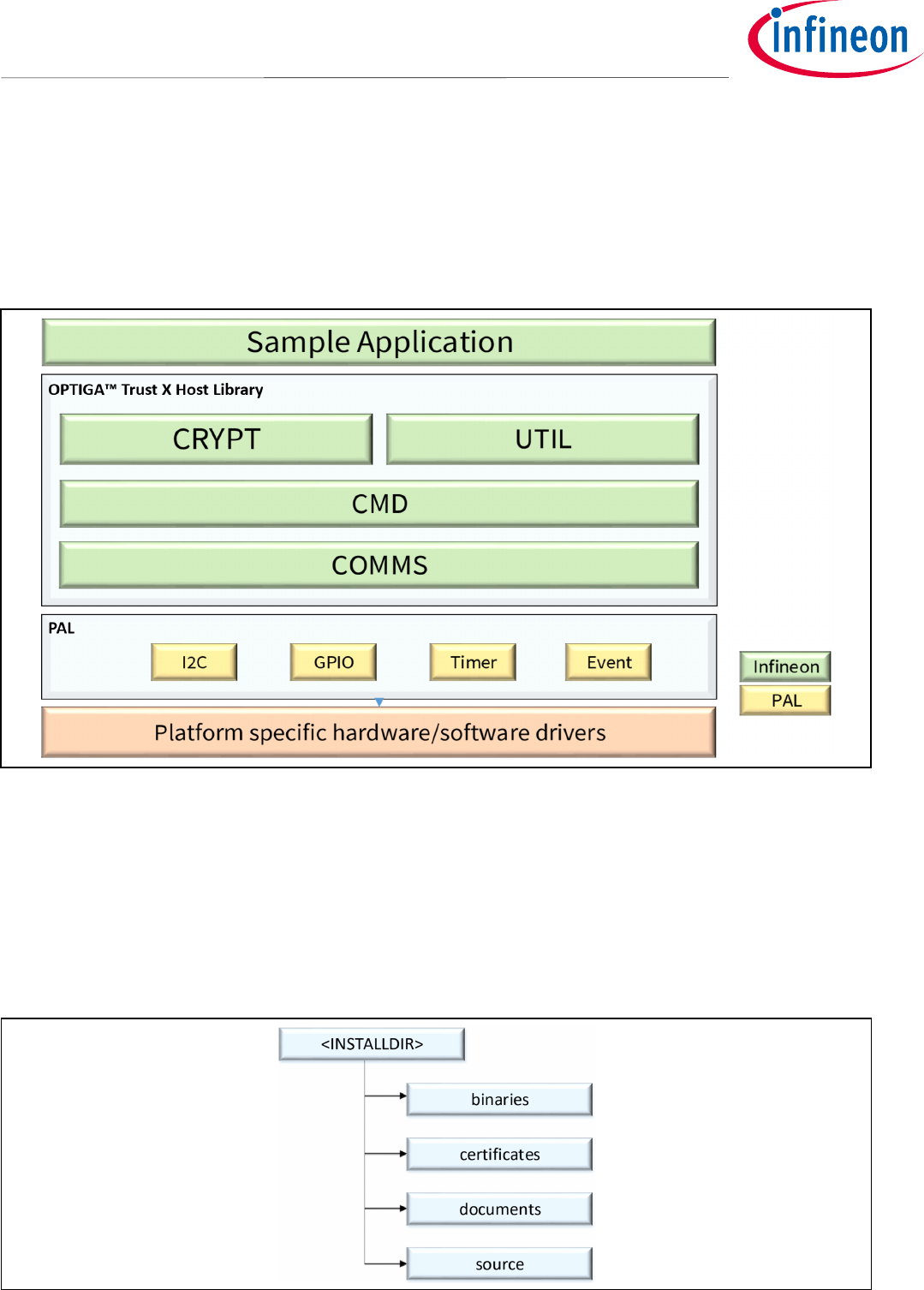The image size is (924, 1290).
Task: Select the documents folder node
Action: [x=499, y=1209]
